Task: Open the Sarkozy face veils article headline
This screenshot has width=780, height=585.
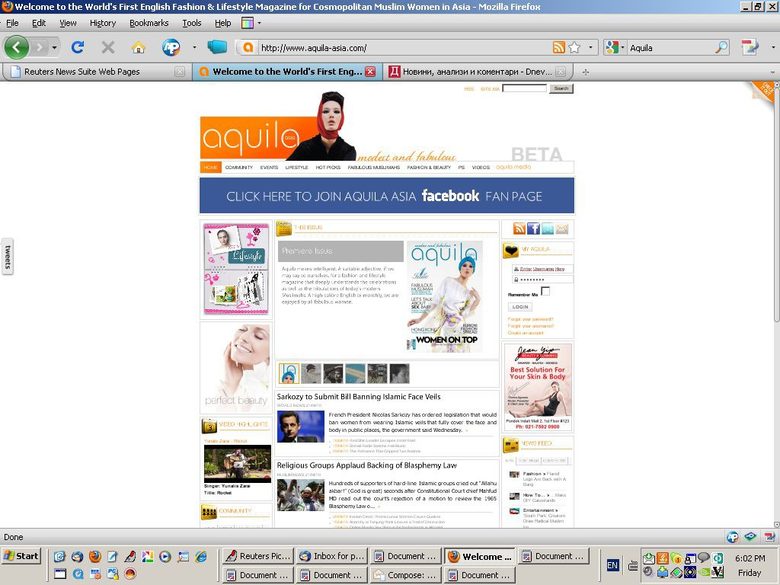Action: [x=359, y=396]
